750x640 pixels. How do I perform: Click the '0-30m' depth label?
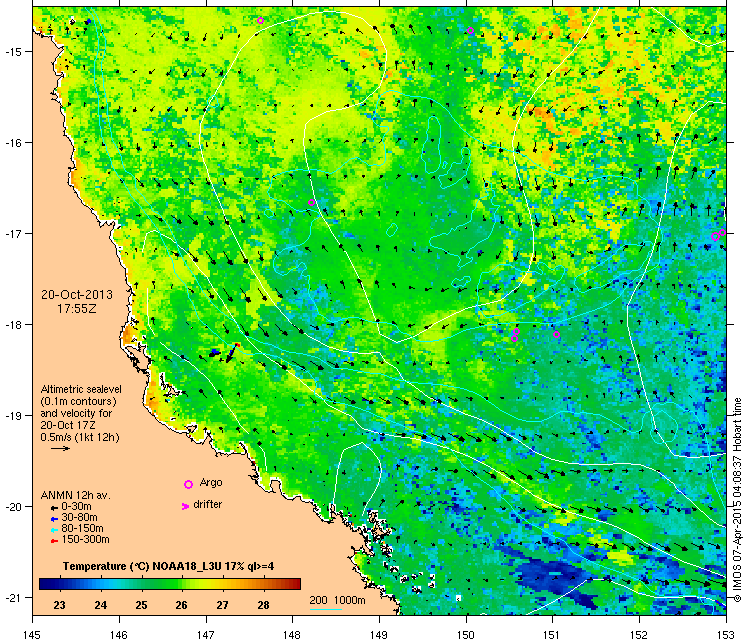point(77,507)
